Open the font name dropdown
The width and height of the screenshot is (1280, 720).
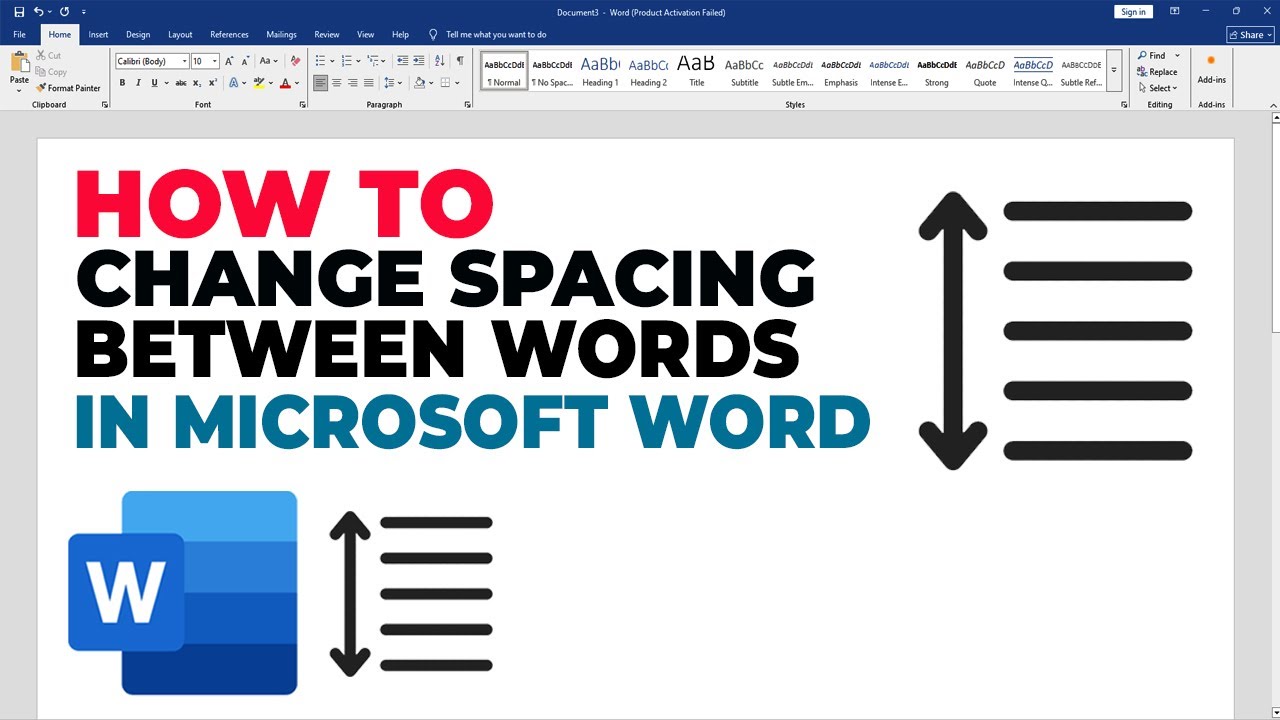(x=184, y=61)
